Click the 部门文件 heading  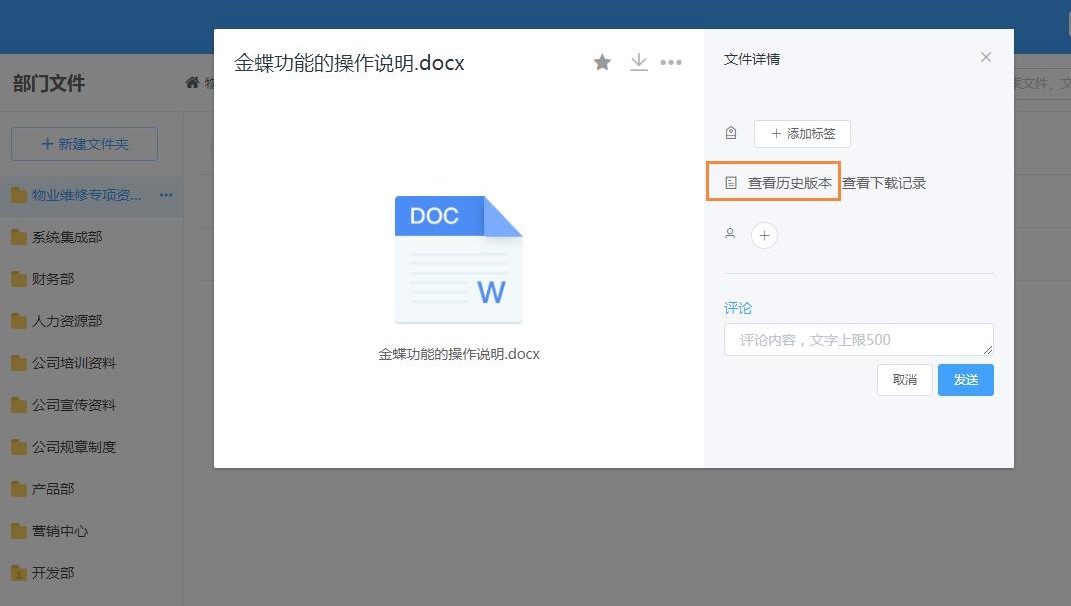coord(48,83)
